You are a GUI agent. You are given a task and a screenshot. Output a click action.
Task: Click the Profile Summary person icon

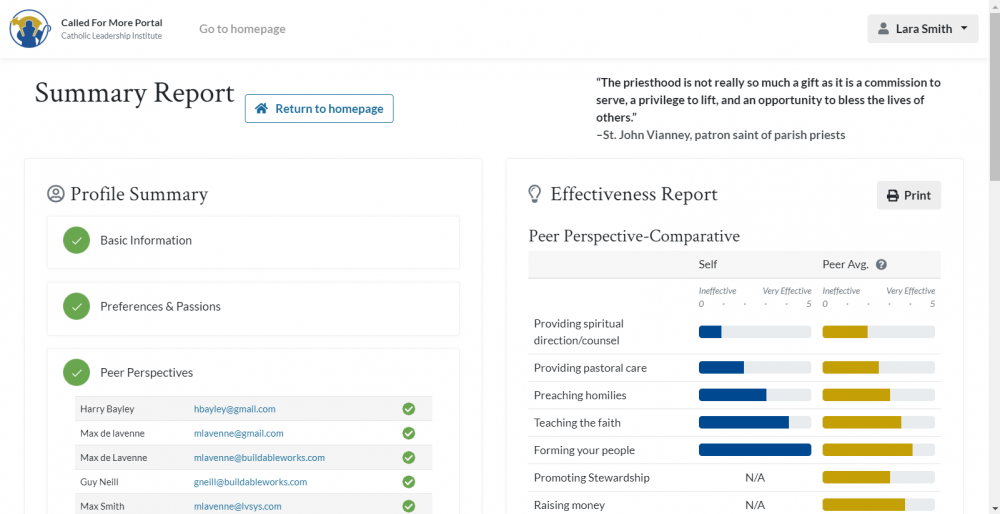coord(56,194)
